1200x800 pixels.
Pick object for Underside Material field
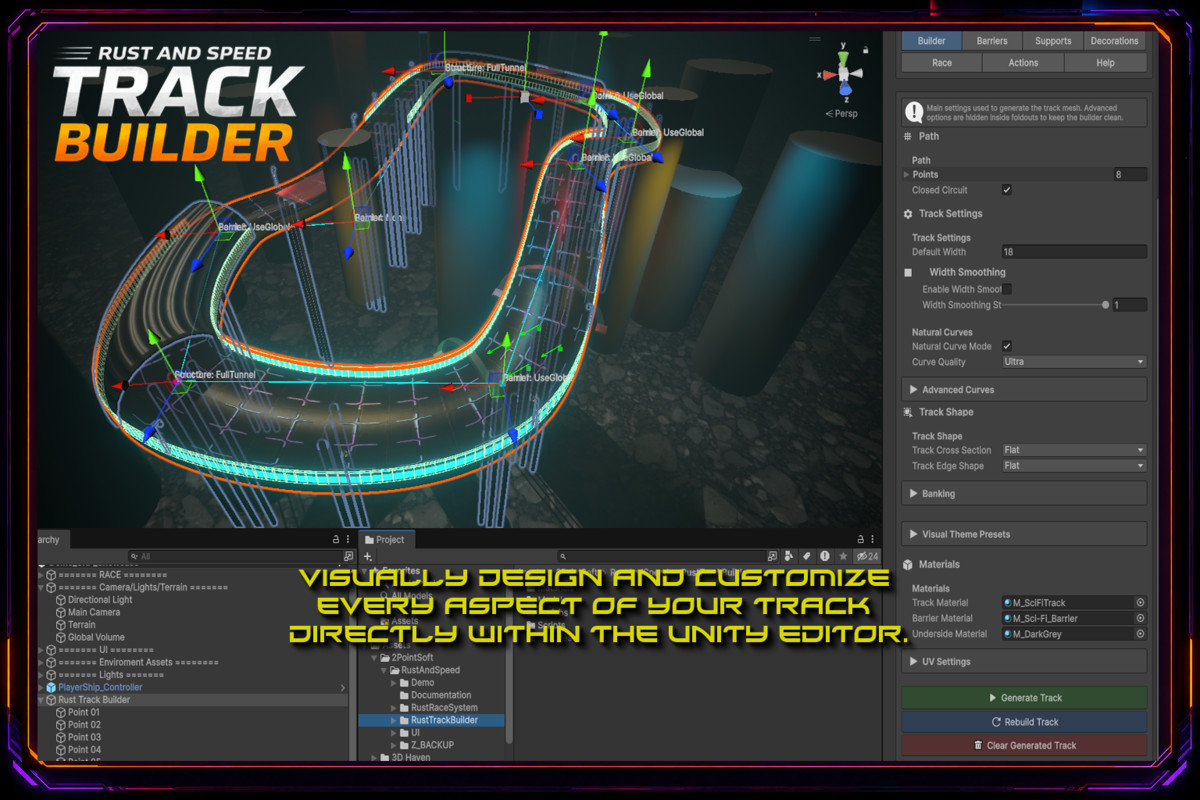1140,634
